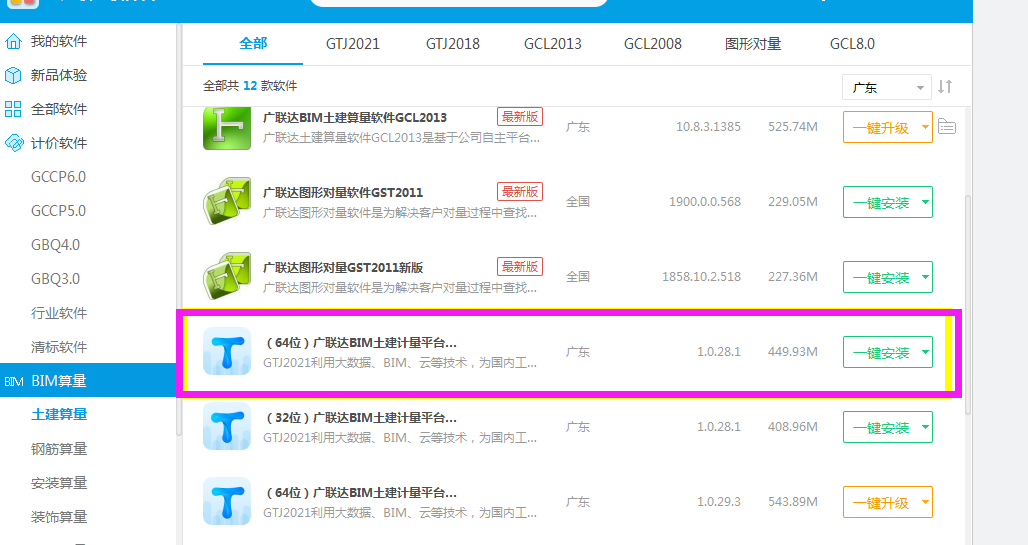Switch to the 全部 tab
1028x545 pixels.
[253, 44]
